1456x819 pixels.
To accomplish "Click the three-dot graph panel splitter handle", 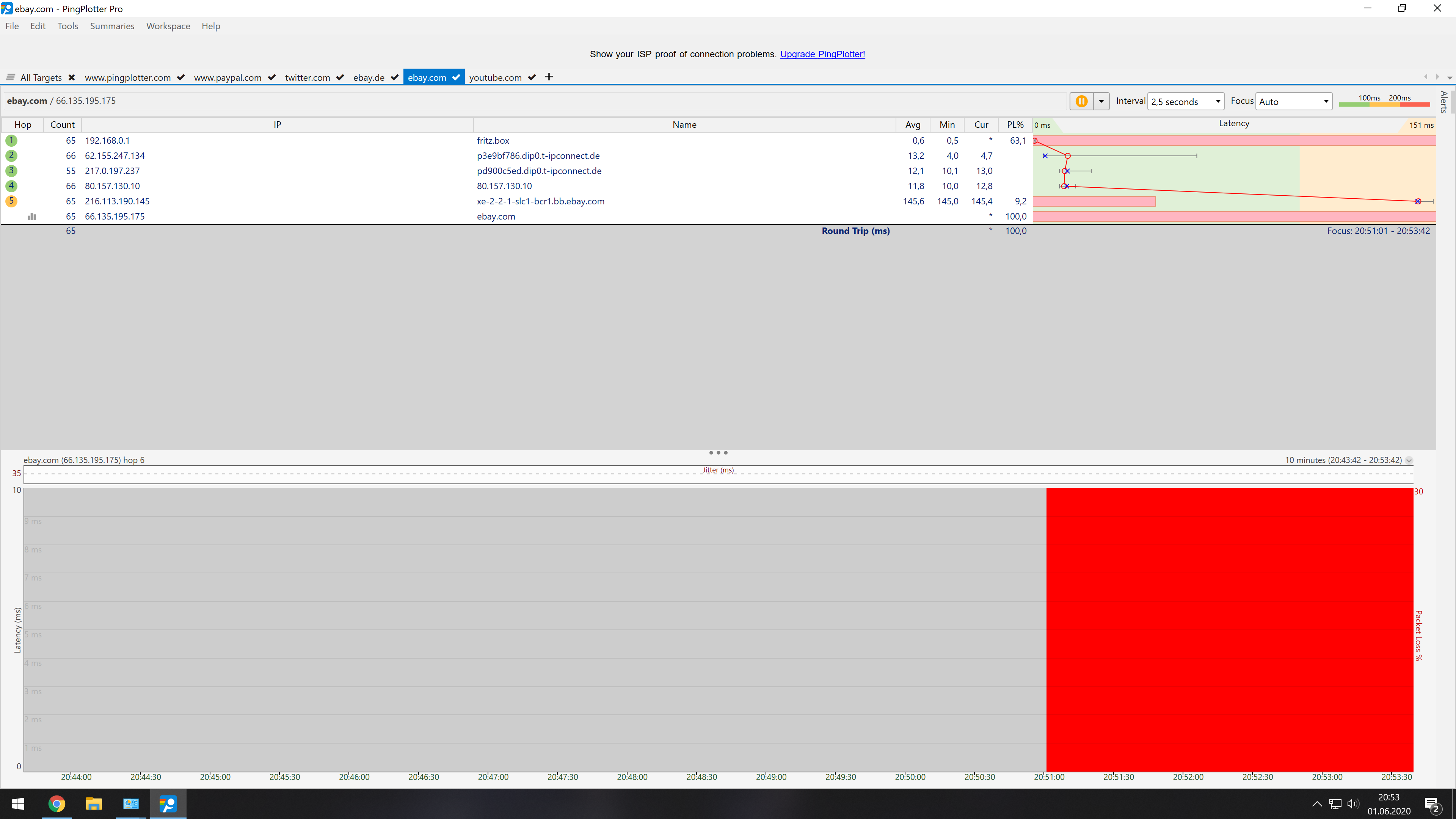I will point(718,453).
